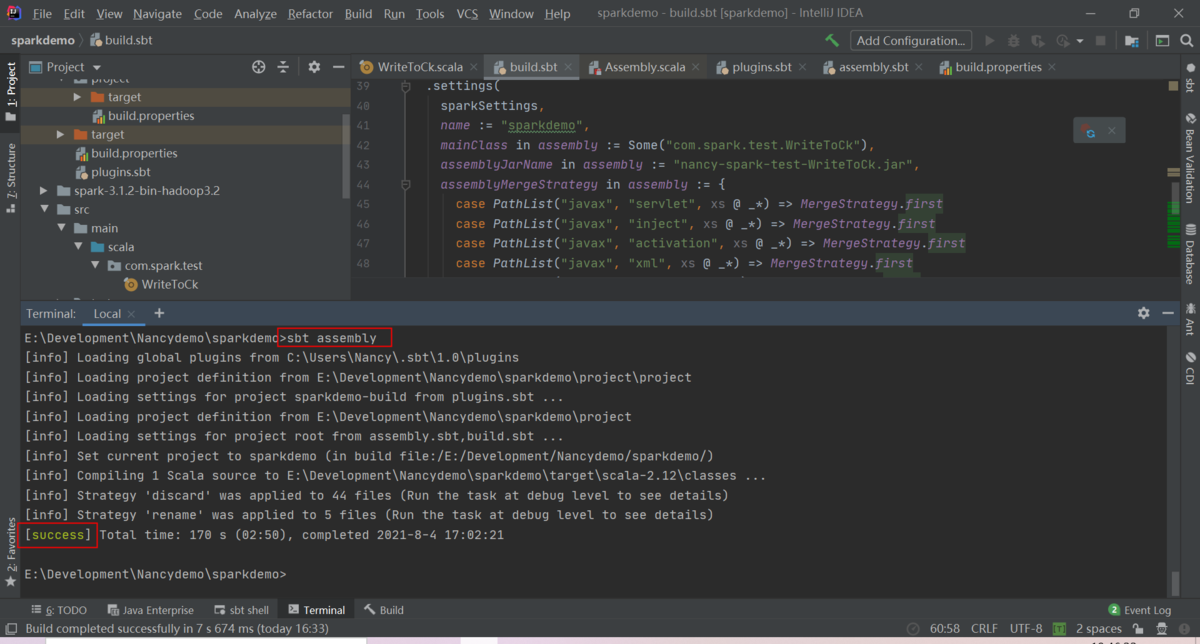Expand the first target folder under project
Screen dimensions: 1200x644
coord(78,97)
